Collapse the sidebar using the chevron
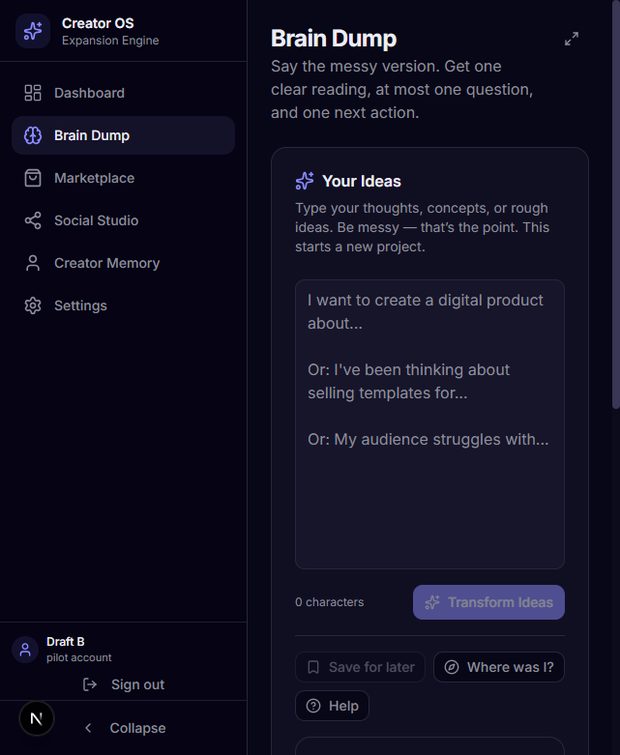620x755 pixels. pos(88,728)
